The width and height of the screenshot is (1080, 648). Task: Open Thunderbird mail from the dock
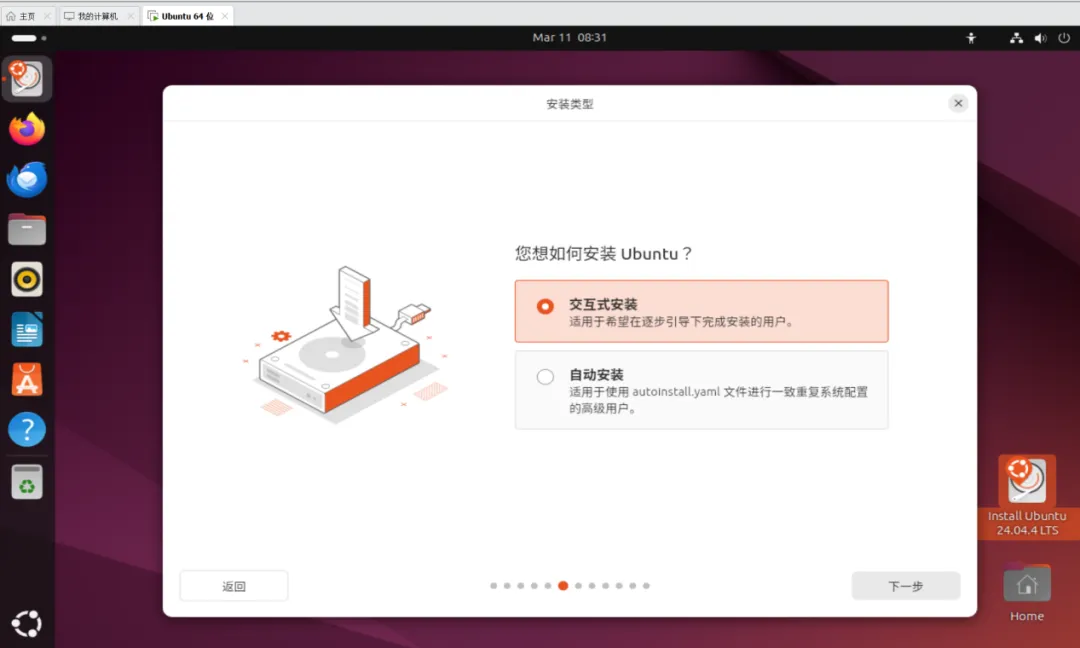coord(27,179)
